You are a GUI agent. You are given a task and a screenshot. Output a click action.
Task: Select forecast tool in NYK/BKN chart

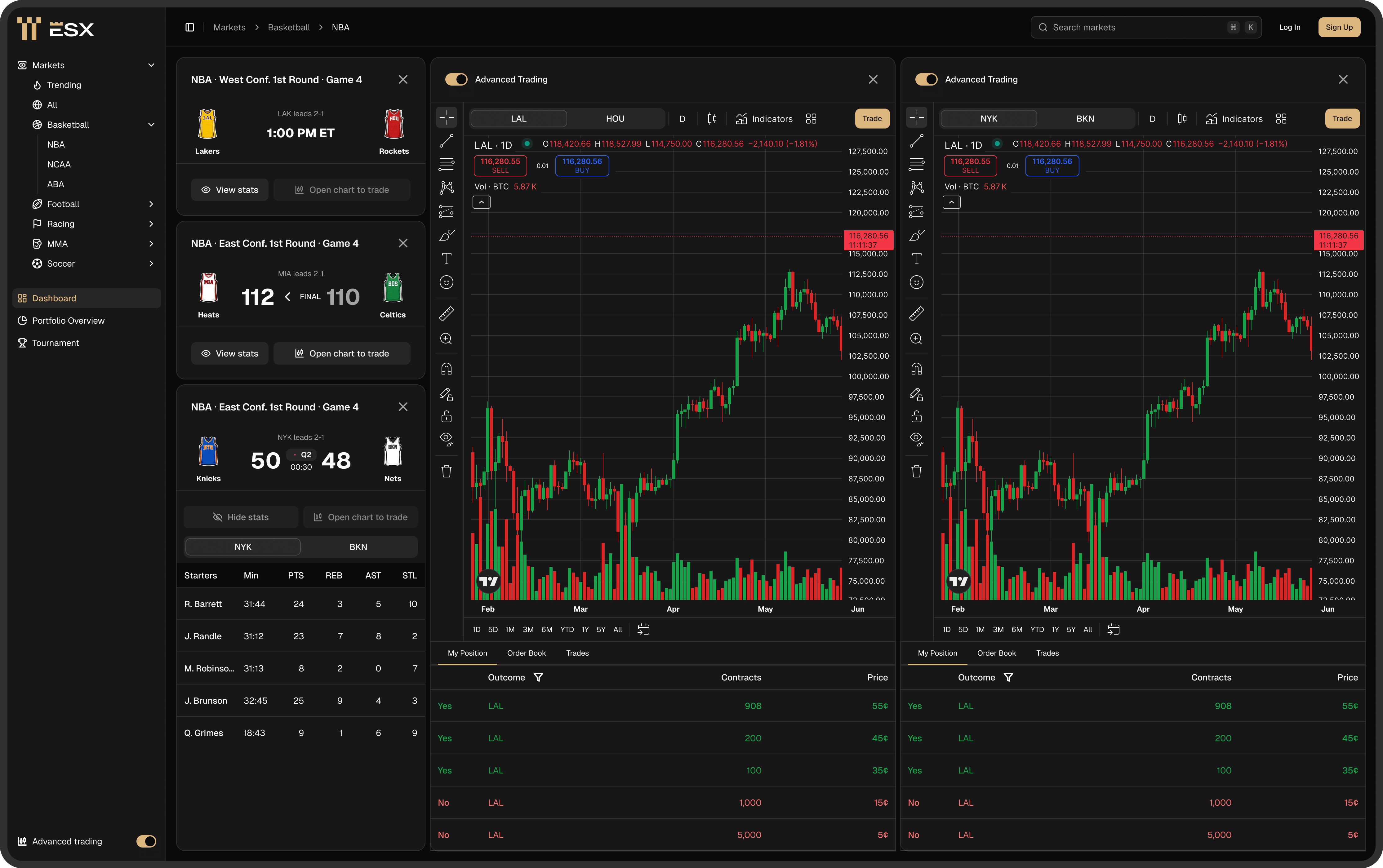point(916,211)
